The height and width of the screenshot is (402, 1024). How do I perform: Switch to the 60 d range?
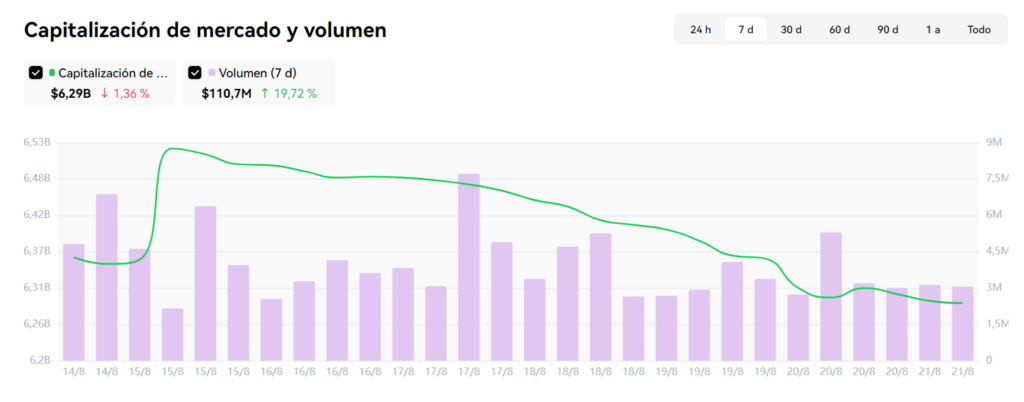(839, 29)
